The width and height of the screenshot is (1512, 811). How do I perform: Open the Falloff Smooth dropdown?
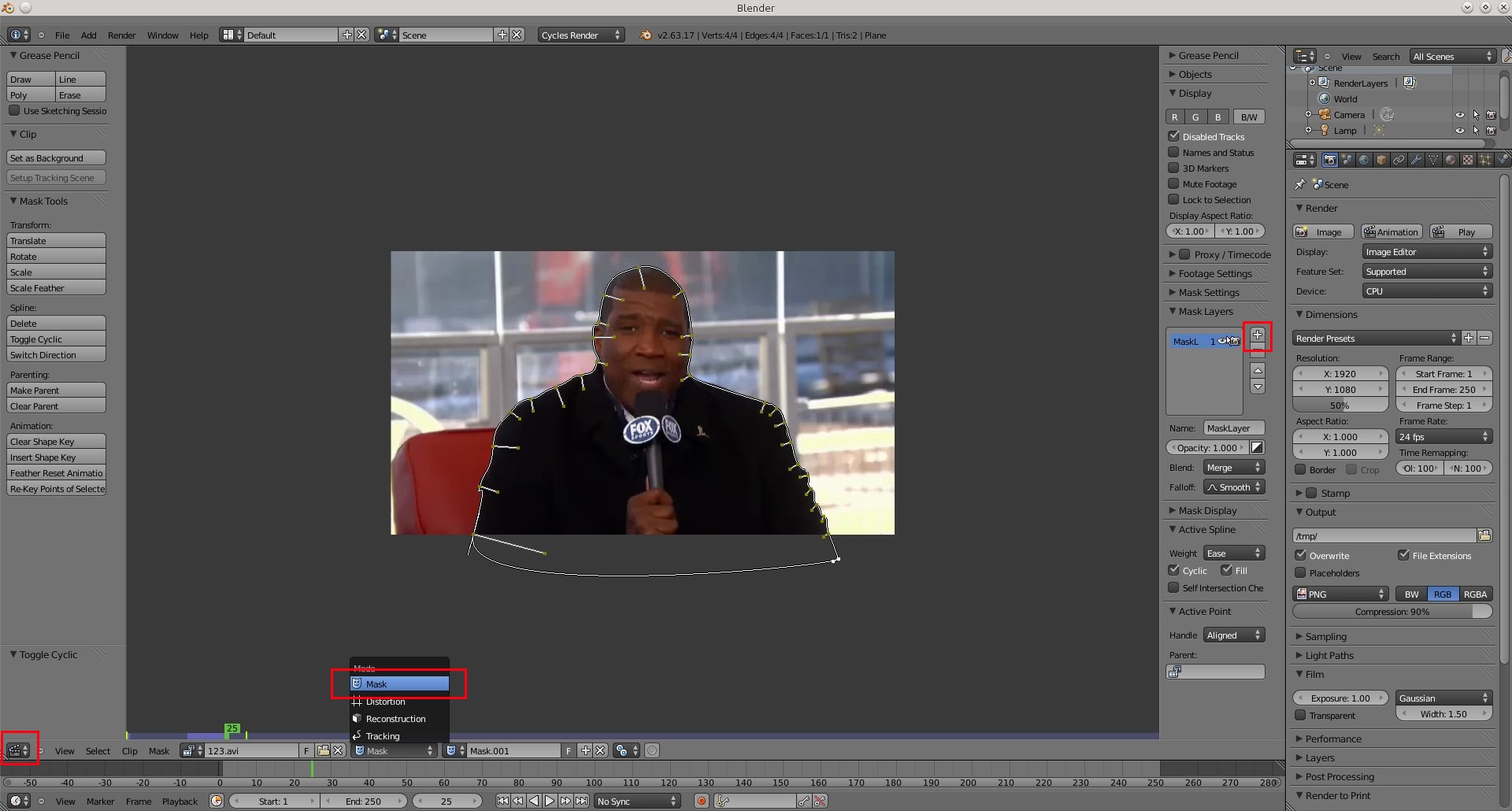[x=1234, y=487]
